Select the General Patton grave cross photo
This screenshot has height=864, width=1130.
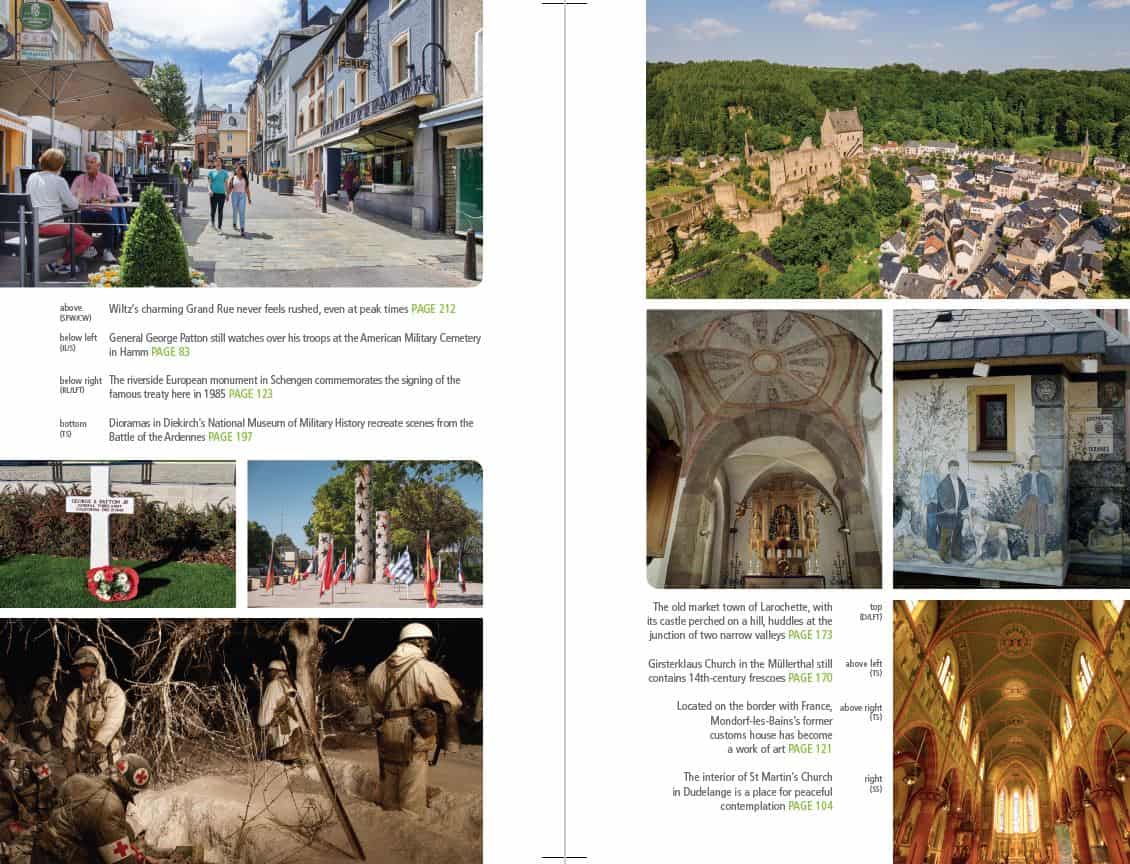pos(117,534)
